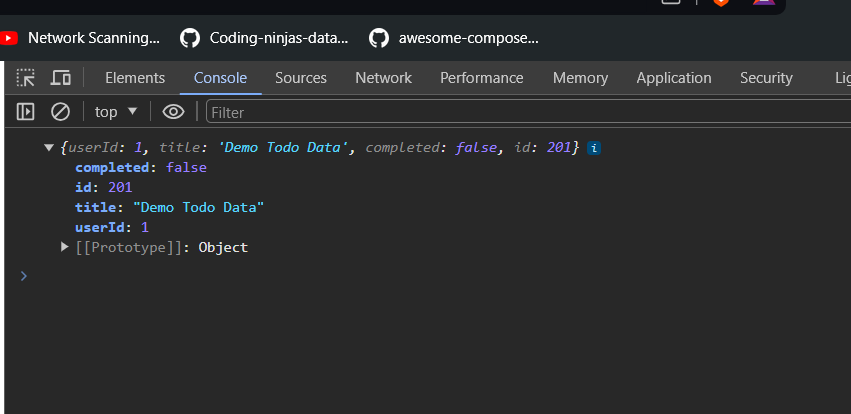Clear the console with the ban icon

pos(60,111)
